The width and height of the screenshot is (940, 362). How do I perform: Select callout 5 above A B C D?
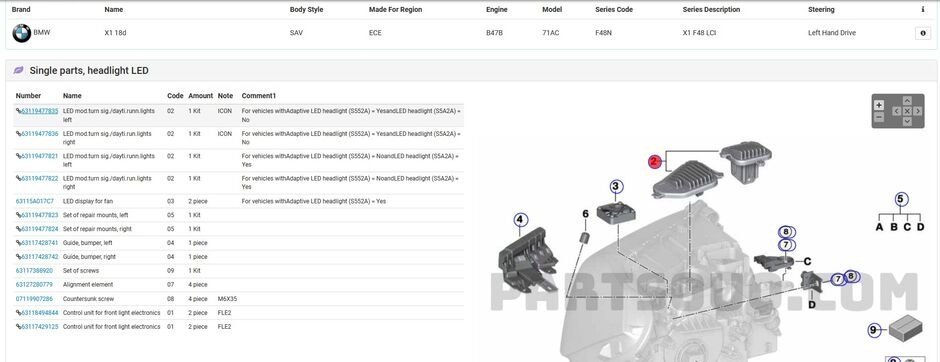point(900,200)
